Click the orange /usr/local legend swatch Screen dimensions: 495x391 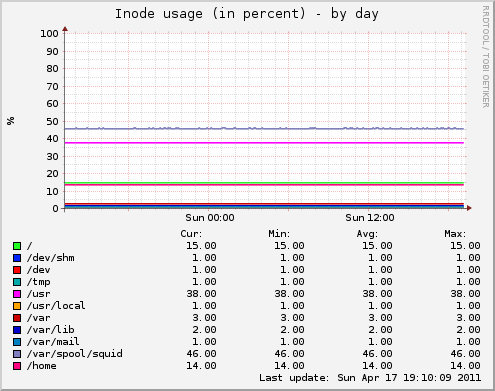tap(17, 306)
